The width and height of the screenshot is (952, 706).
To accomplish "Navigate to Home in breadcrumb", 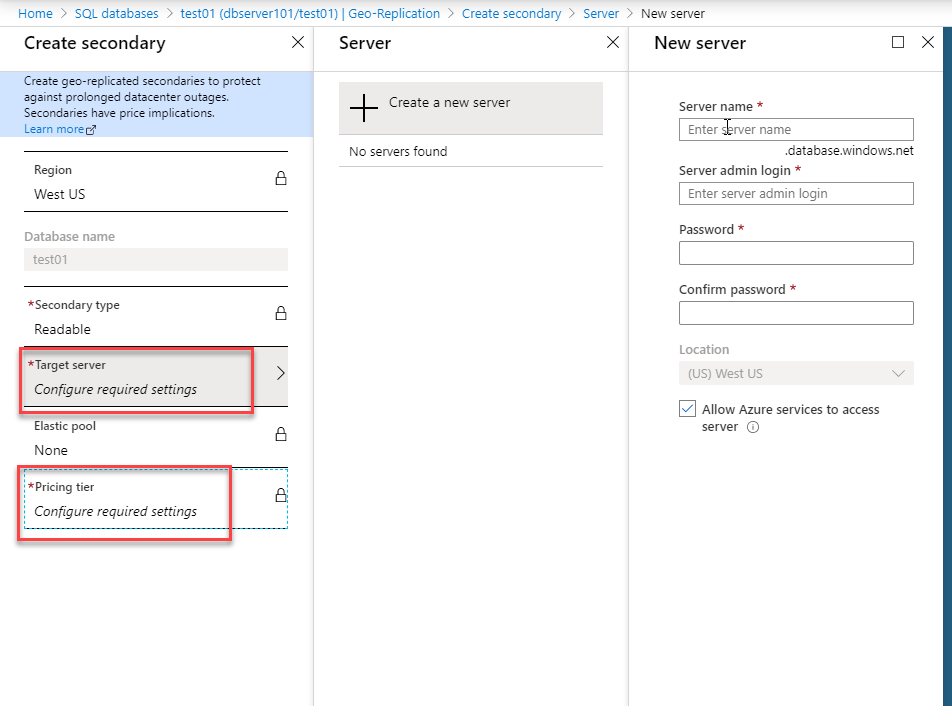I will 35,13.
